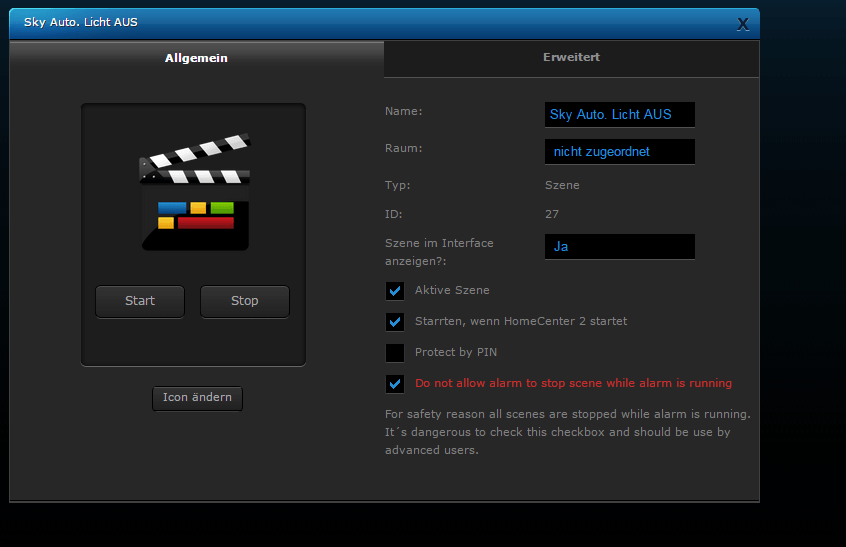Screen dimensions: 846x547
Task: Click the Icon ändern button
Action: coord(197,398)
